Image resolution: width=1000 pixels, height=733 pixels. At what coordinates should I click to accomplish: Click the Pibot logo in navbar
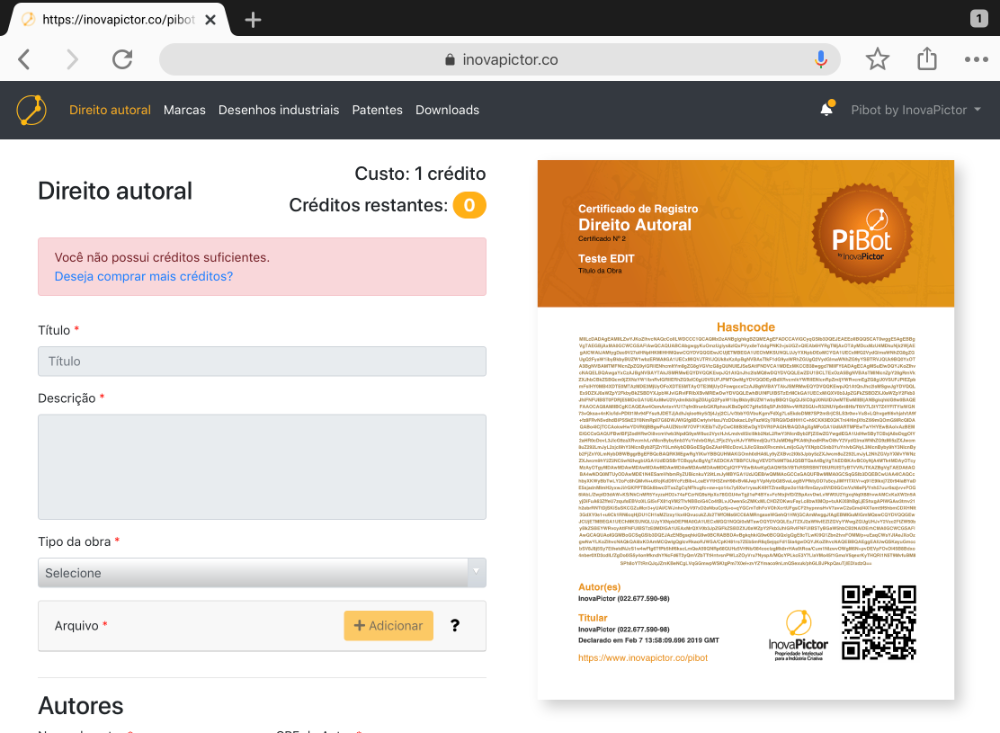point(31,110)
